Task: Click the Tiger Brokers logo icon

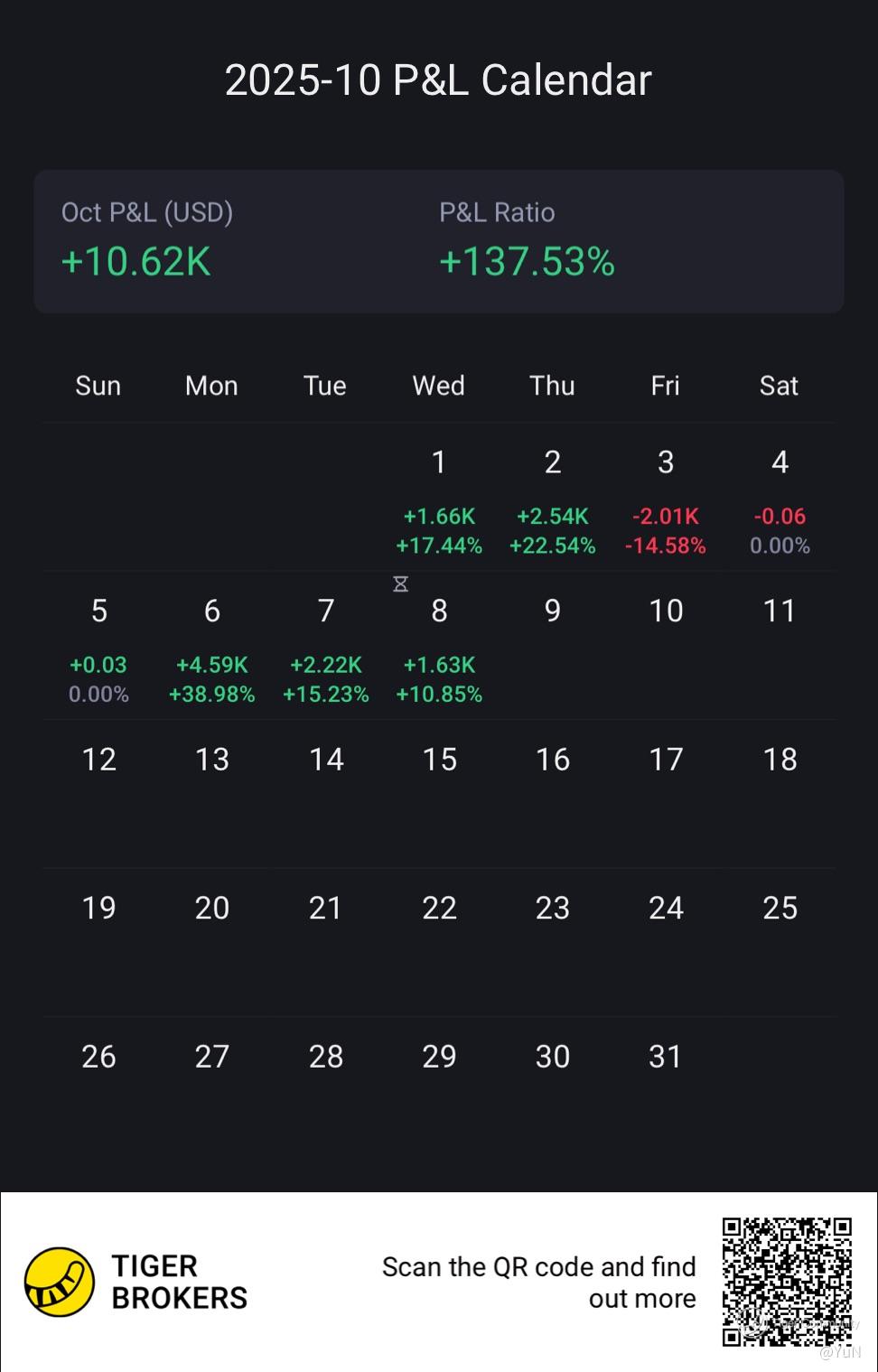Action: [x=59, y=1282]
